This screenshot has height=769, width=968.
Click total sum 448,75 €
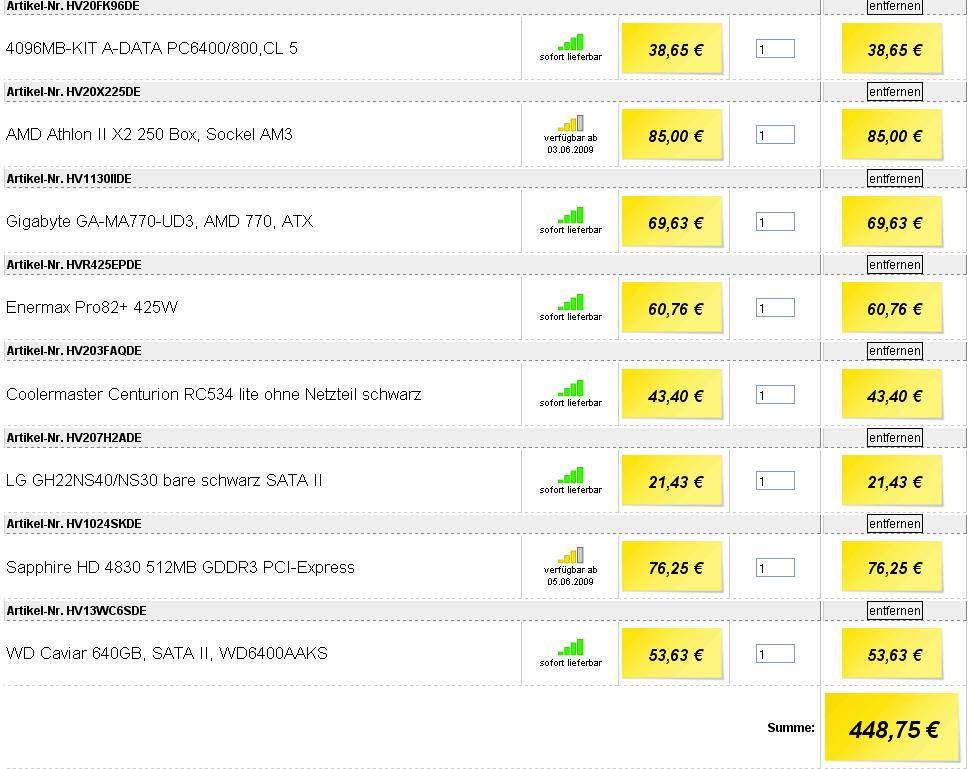(x=894, y=730)
